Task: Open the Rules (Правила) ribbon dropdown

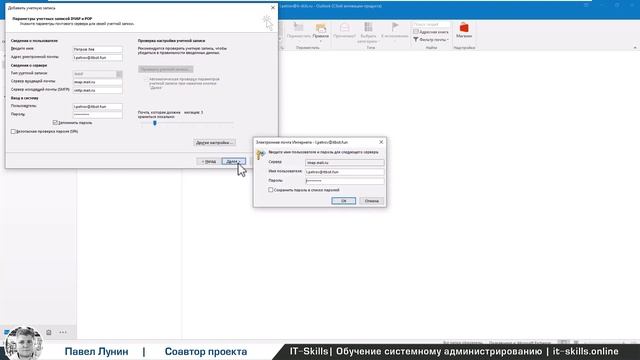Action: tap(320, 31)
